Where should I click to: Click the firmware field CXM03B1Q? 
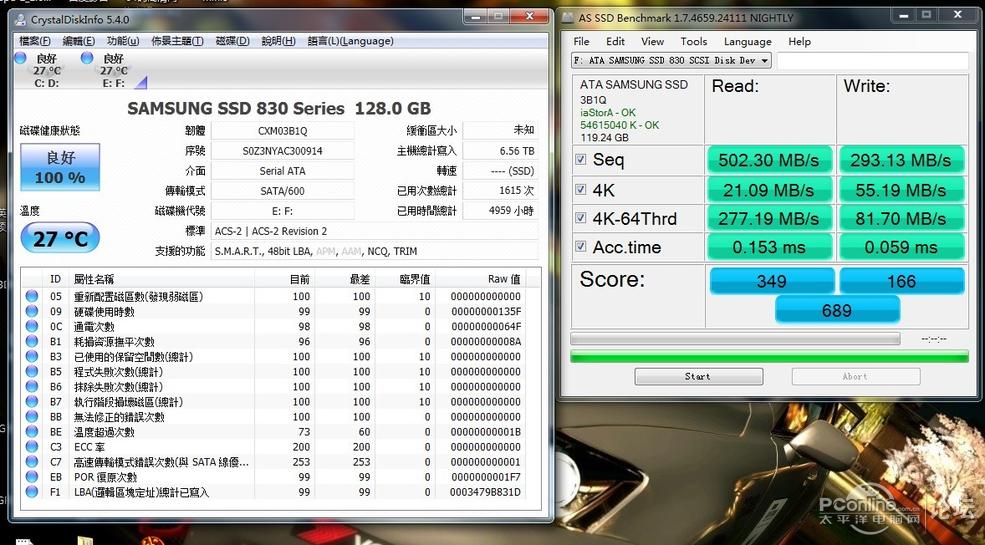pyautogui.click(x=283, y=131)
